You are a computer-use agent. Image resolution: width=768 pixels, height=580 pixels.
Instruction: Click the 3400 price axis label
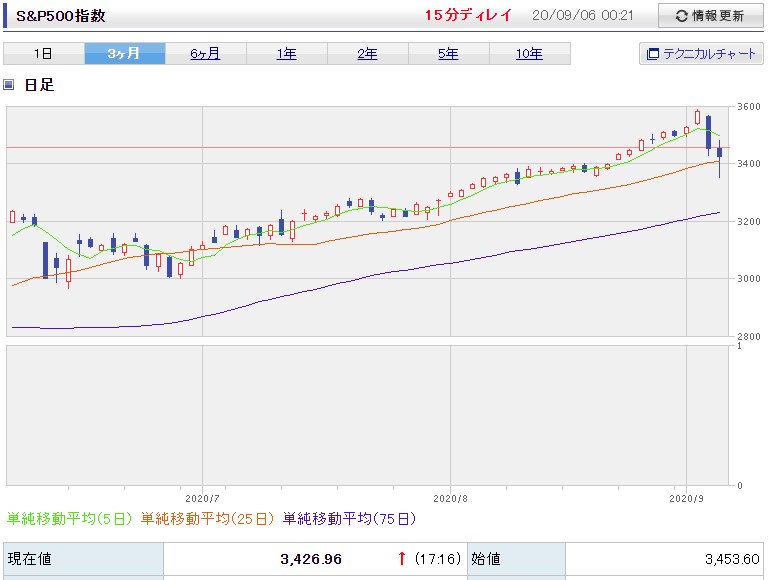[749, 164]
